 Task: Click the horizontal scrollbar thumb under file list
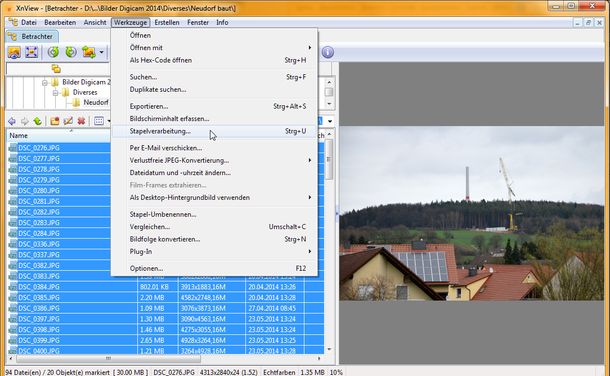click(108, 358)
